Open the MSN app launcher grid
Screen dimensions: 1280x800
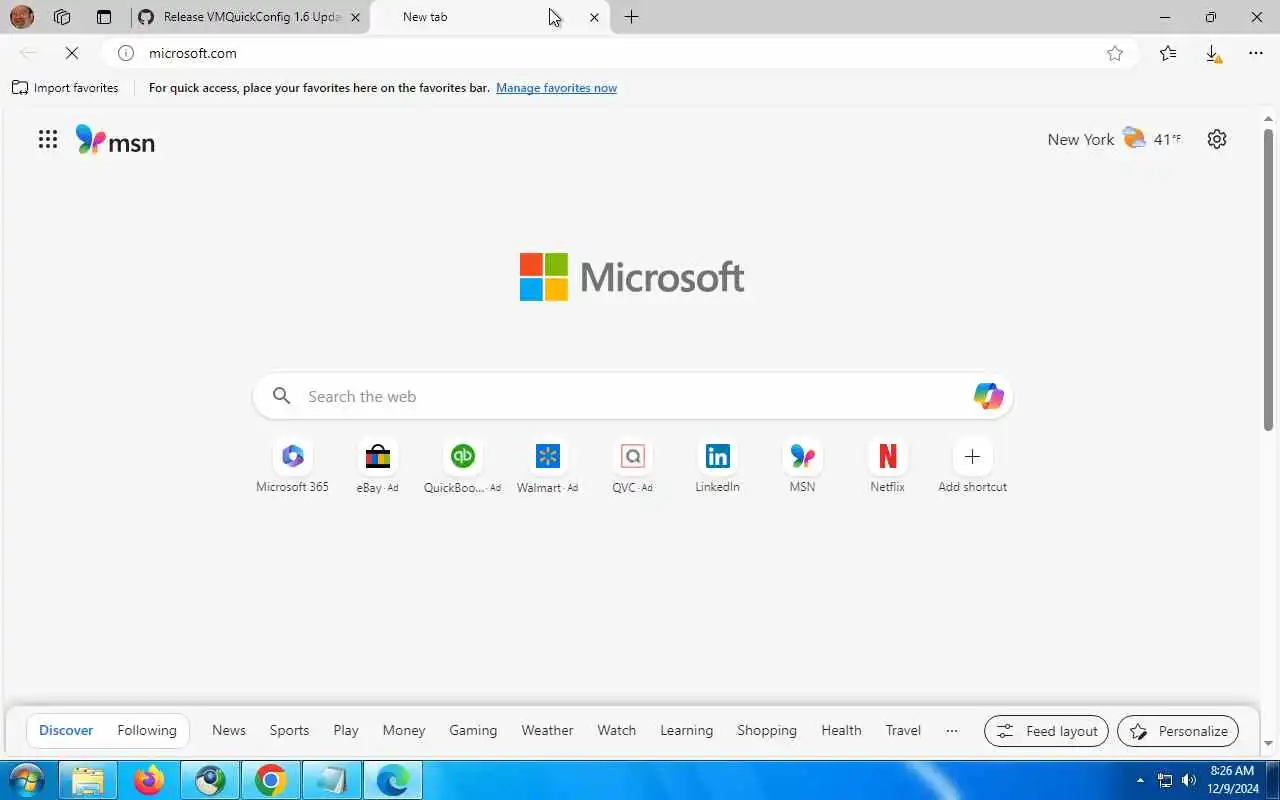[x=48, y=139]
